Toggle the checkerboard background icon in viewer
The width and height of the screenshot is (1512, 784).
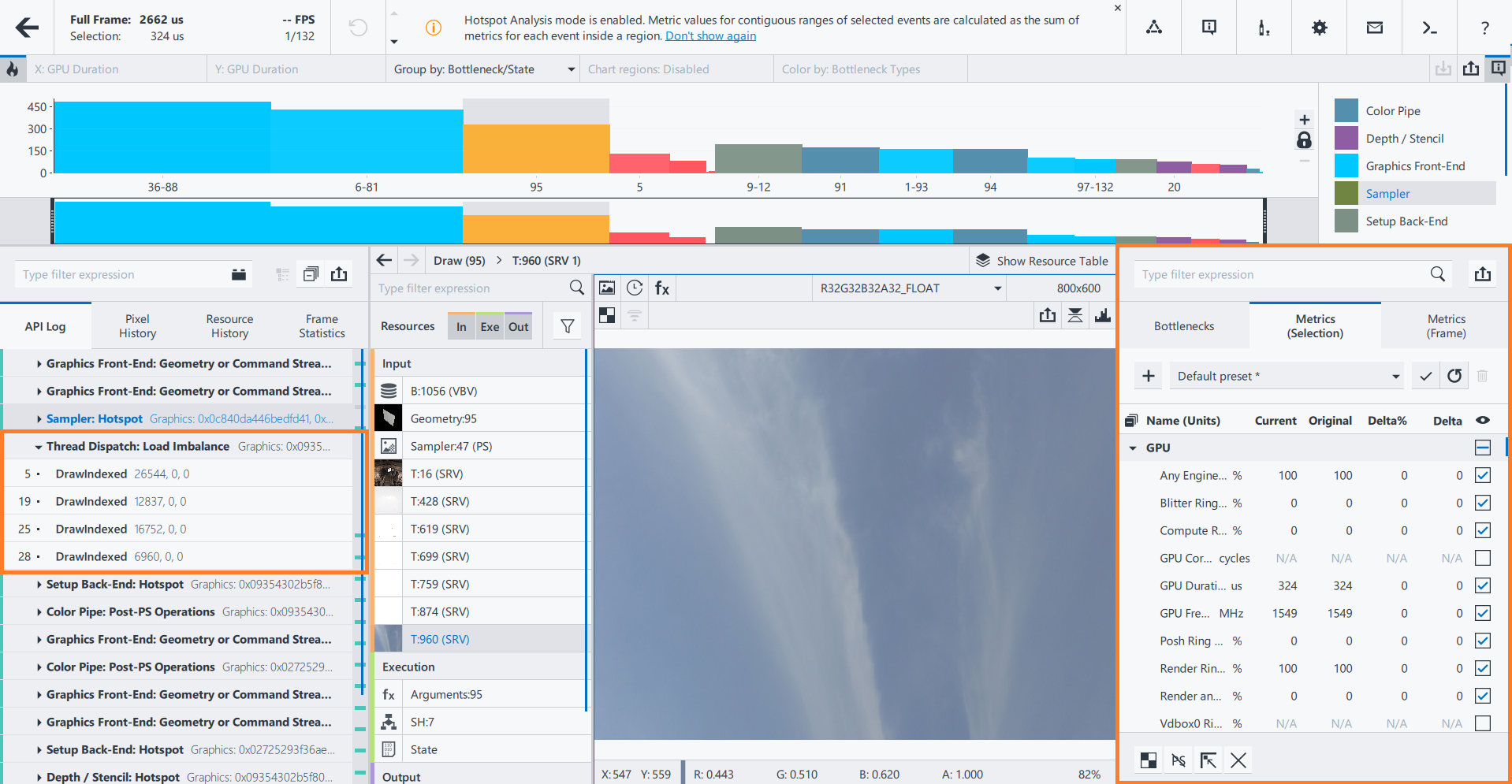click(607, 315)
